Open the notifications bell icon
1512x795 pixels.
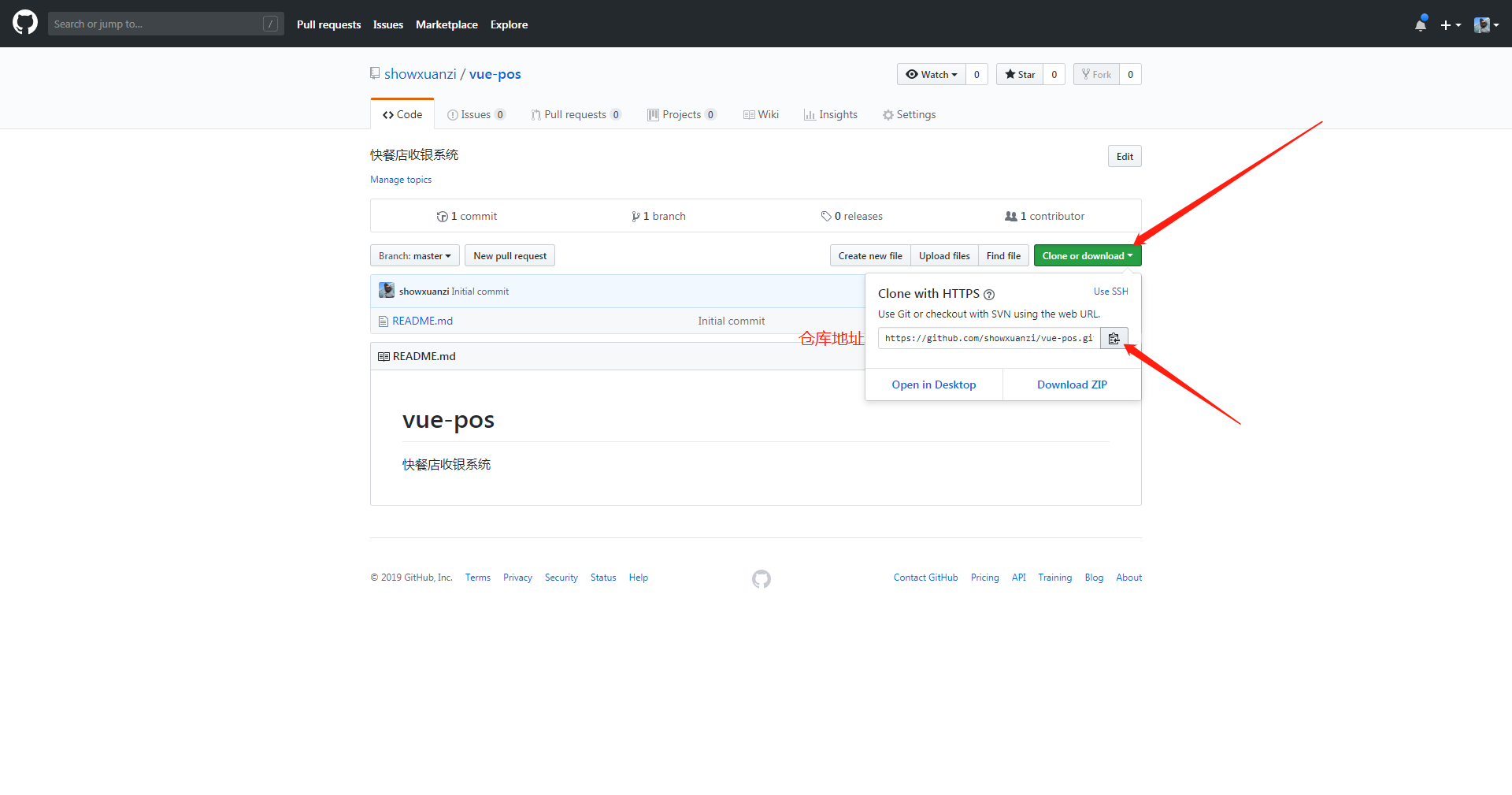point(1421,24)
